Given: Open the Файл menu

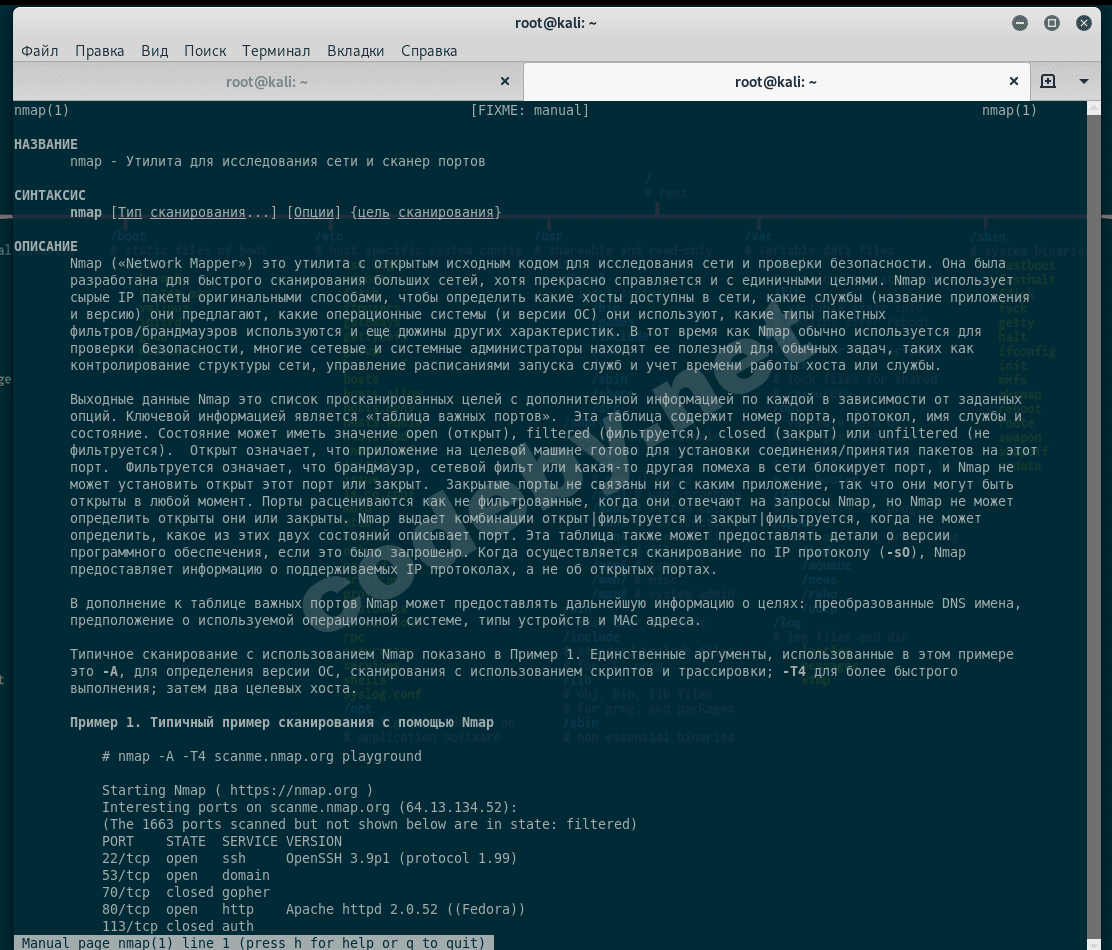Looking at the screenshot, I should (x=40, y=51).
